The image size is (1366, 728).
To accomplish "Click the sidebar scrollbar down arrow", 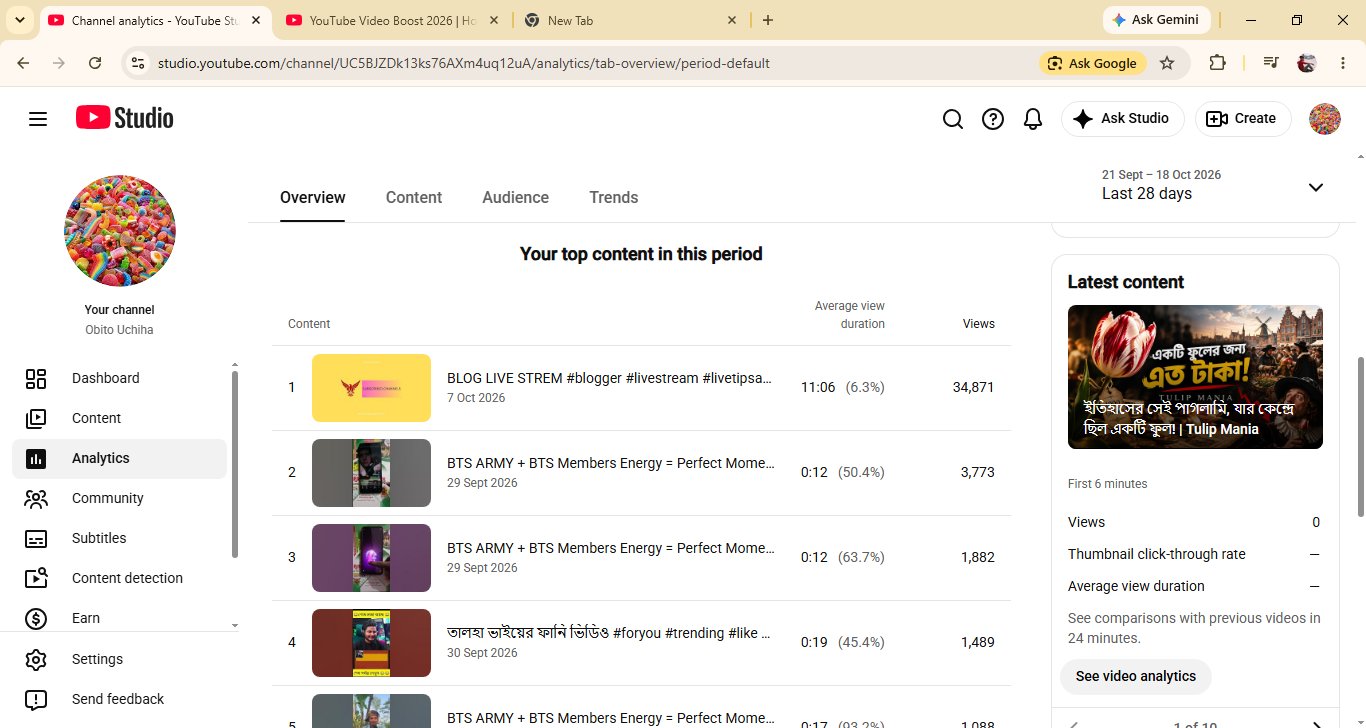I will tap(235, 626).
